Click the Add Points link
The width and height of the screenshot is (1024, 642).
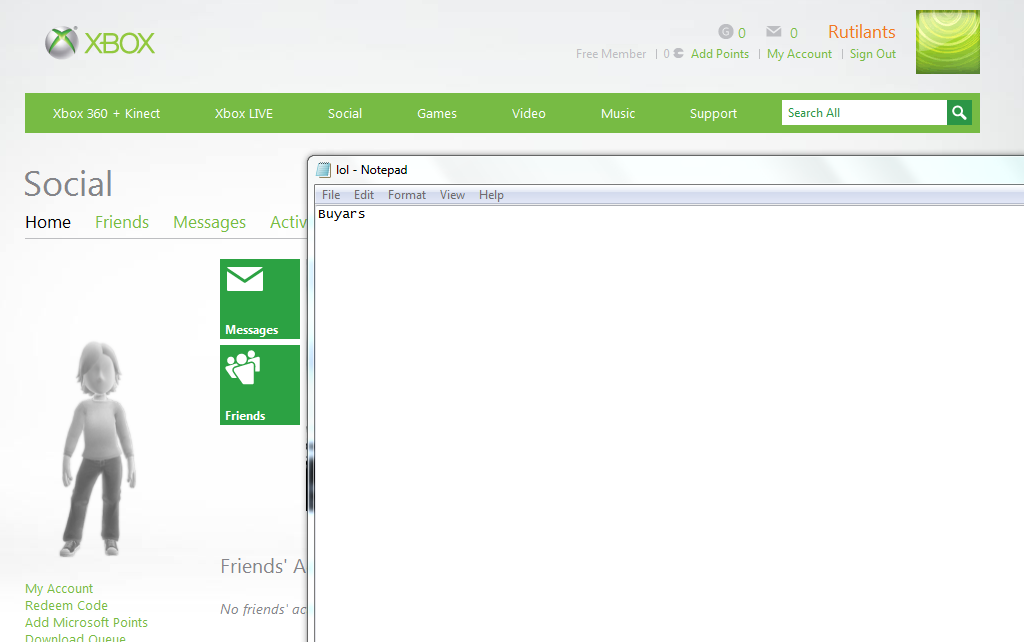pyautogui.click(x=720, y=54)
